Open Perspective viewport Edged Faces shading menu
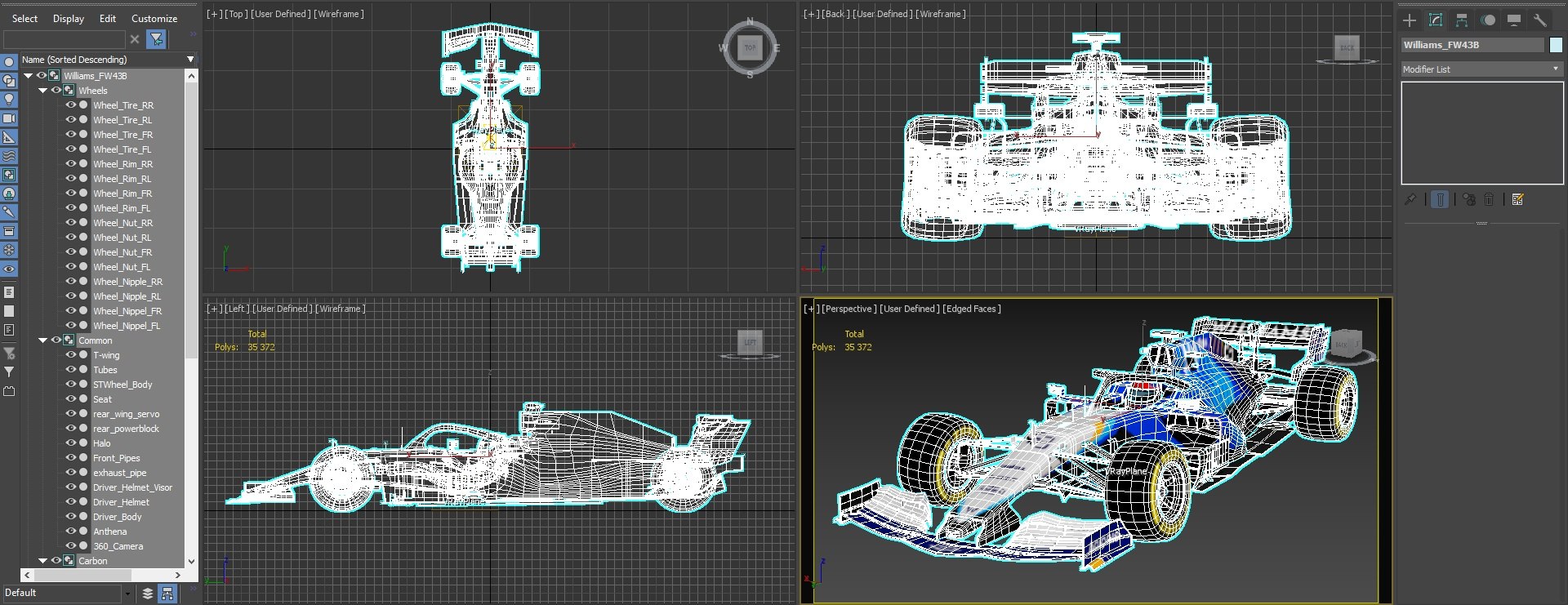The width and height of the screenshot is (1568, 605). tap(971, 309)
